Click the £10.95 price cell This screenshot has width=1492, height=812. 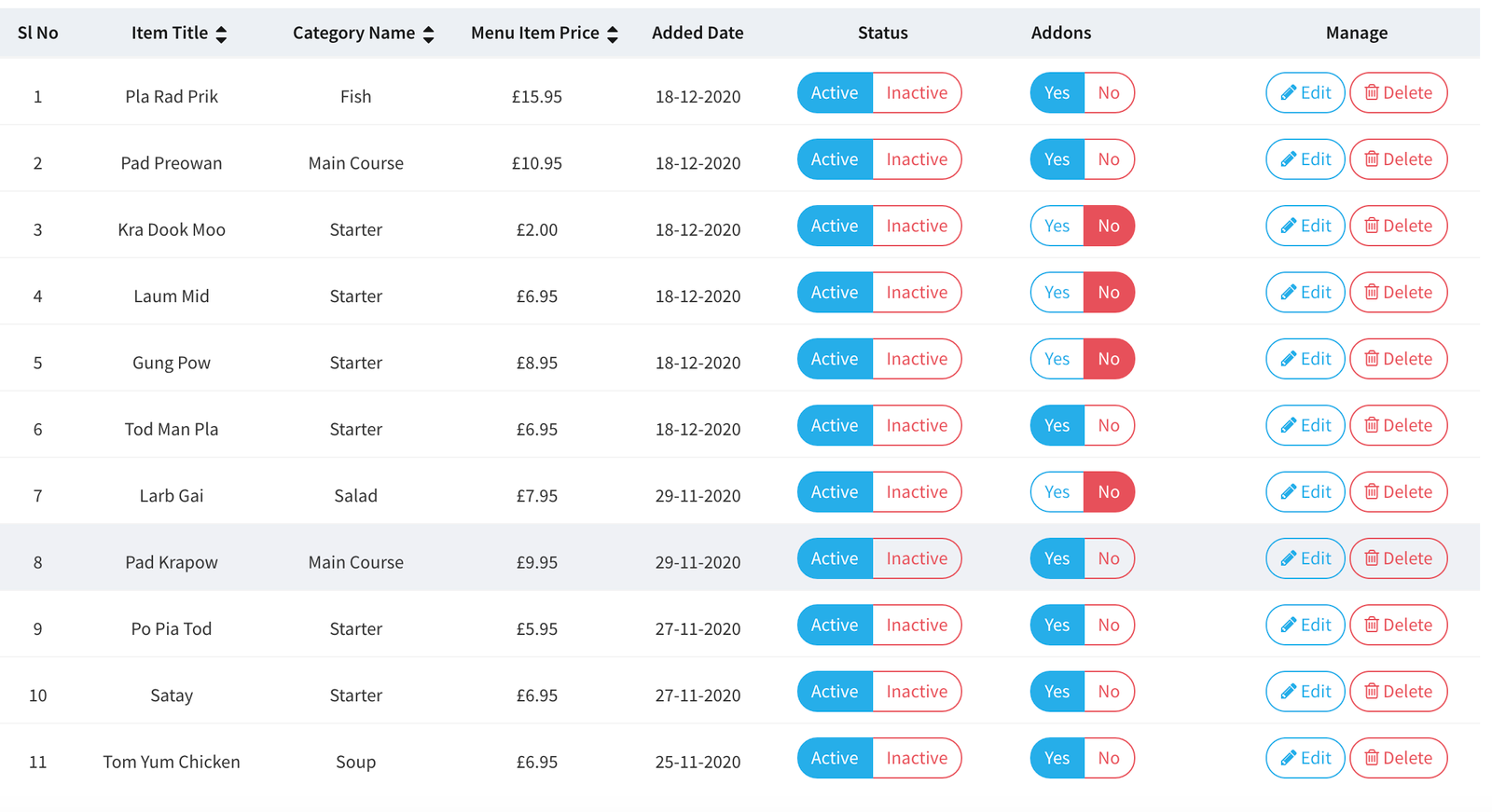point(537,163)
